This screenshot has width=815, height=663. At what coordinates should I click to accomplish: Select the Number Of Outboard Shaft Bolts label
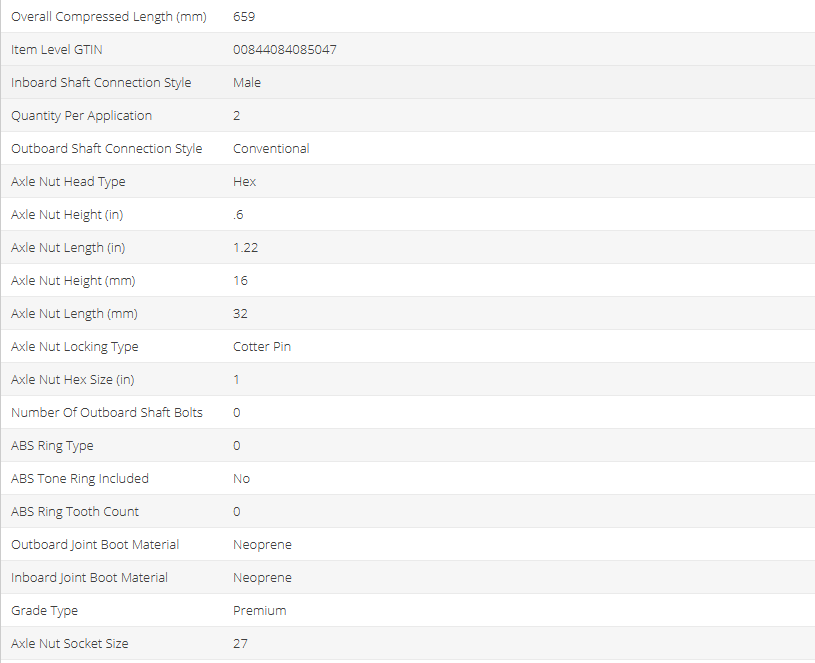click(x=107, y=413)
